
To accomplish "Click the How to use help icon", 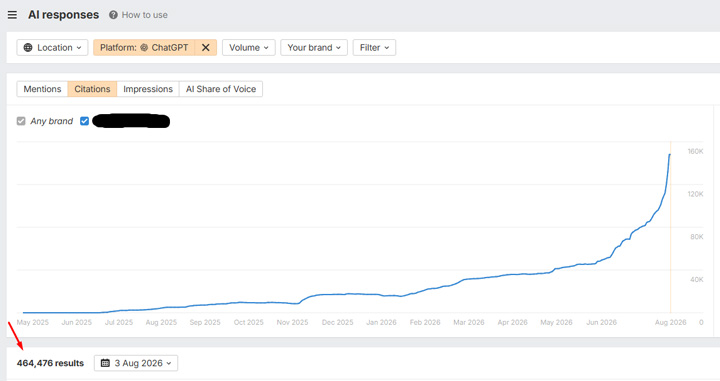I will (x=113, y=15).
